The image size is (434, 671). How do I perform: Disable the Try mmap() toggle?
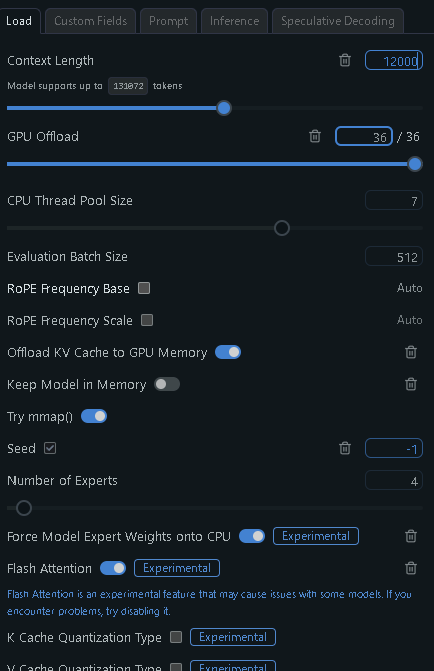94,416
